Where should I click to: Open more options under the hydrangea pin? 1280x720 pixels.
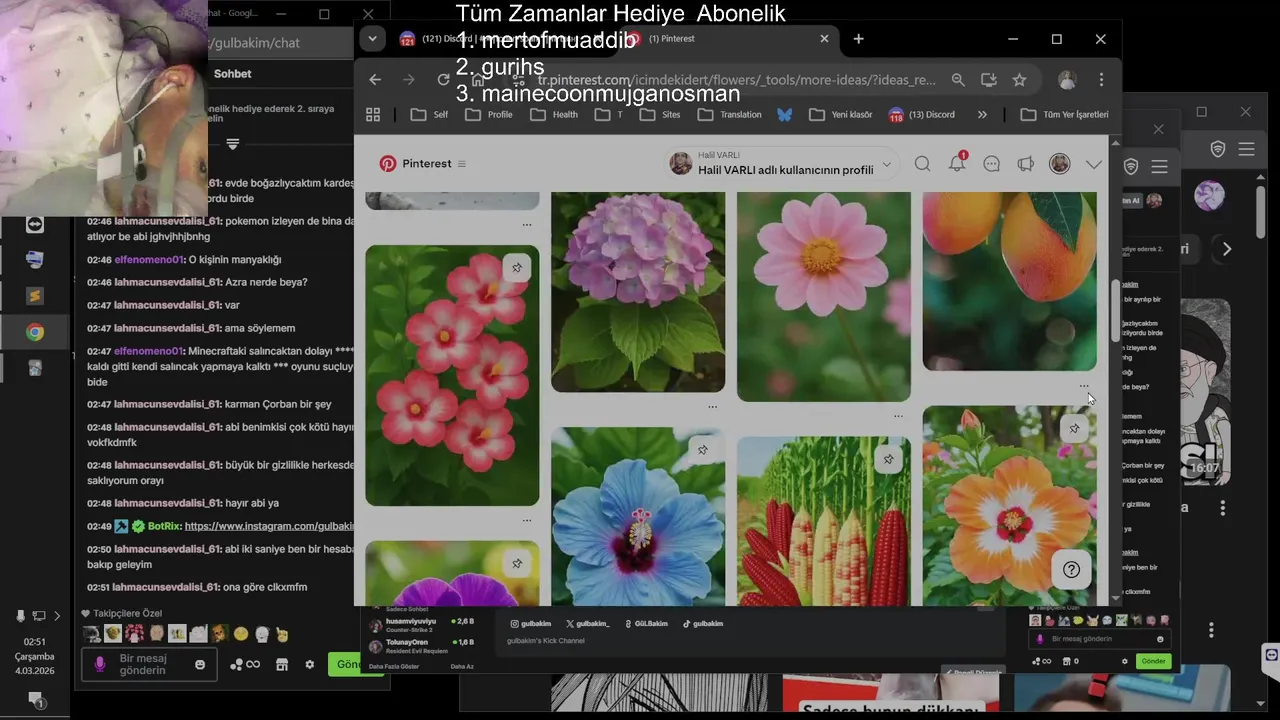(x=712, y=407)
